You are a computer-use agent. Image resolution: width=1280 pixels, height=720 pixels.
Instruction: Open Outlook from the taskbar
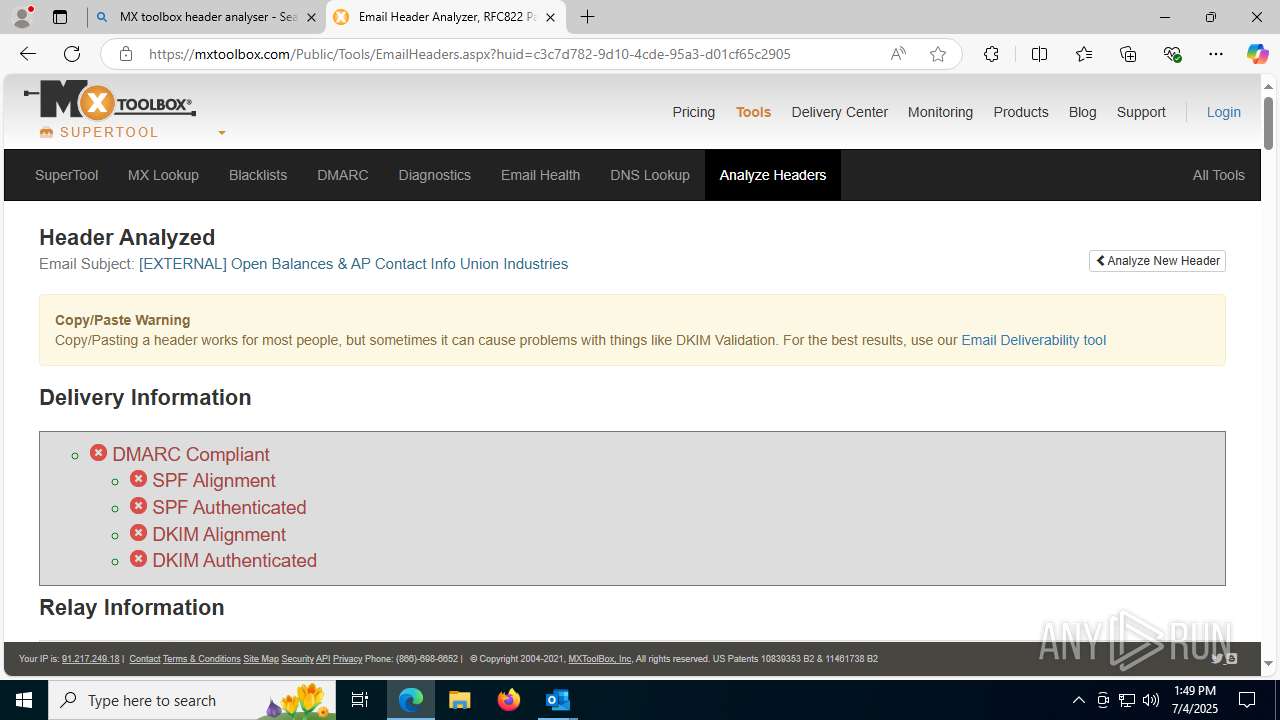557,700
